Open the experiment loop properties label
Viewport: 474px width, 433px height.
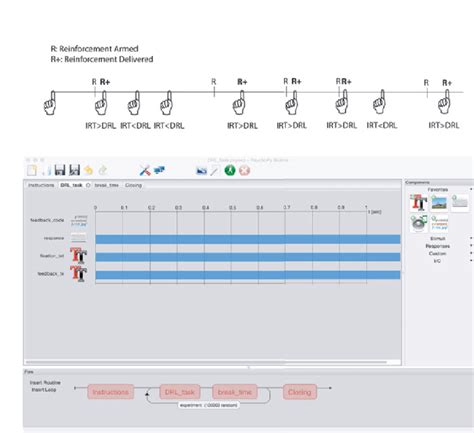[x=209, y=405]
